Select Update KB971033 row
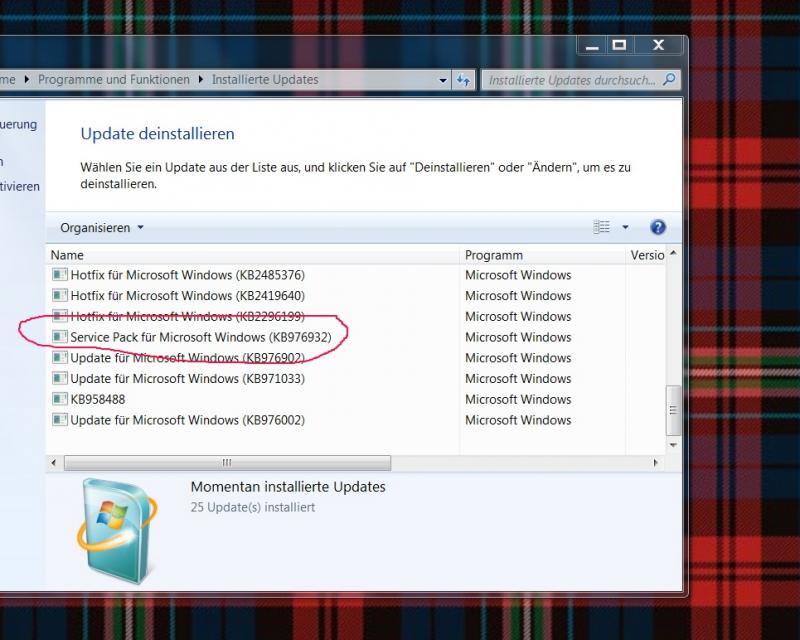The width and height of the screenshot is (800, 640). [x=357, y=379]
